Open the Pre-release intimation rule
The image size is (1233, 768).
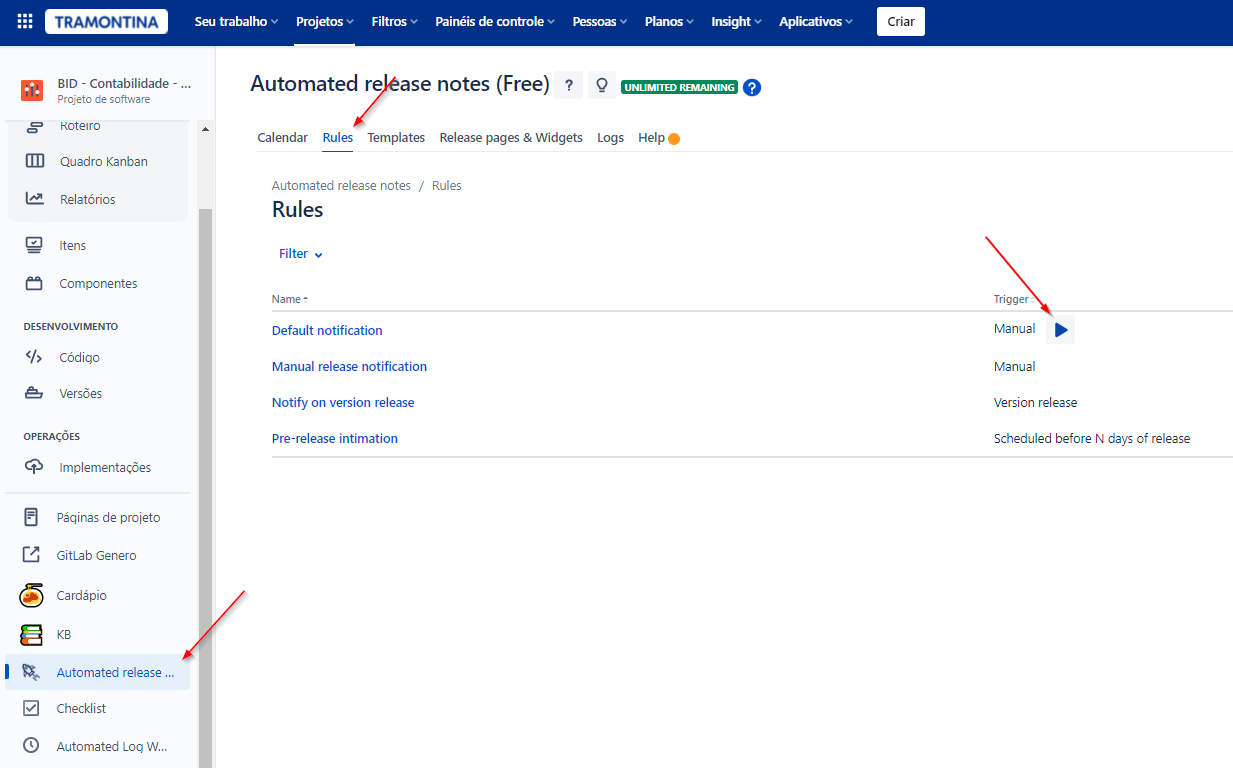(335, 438)
